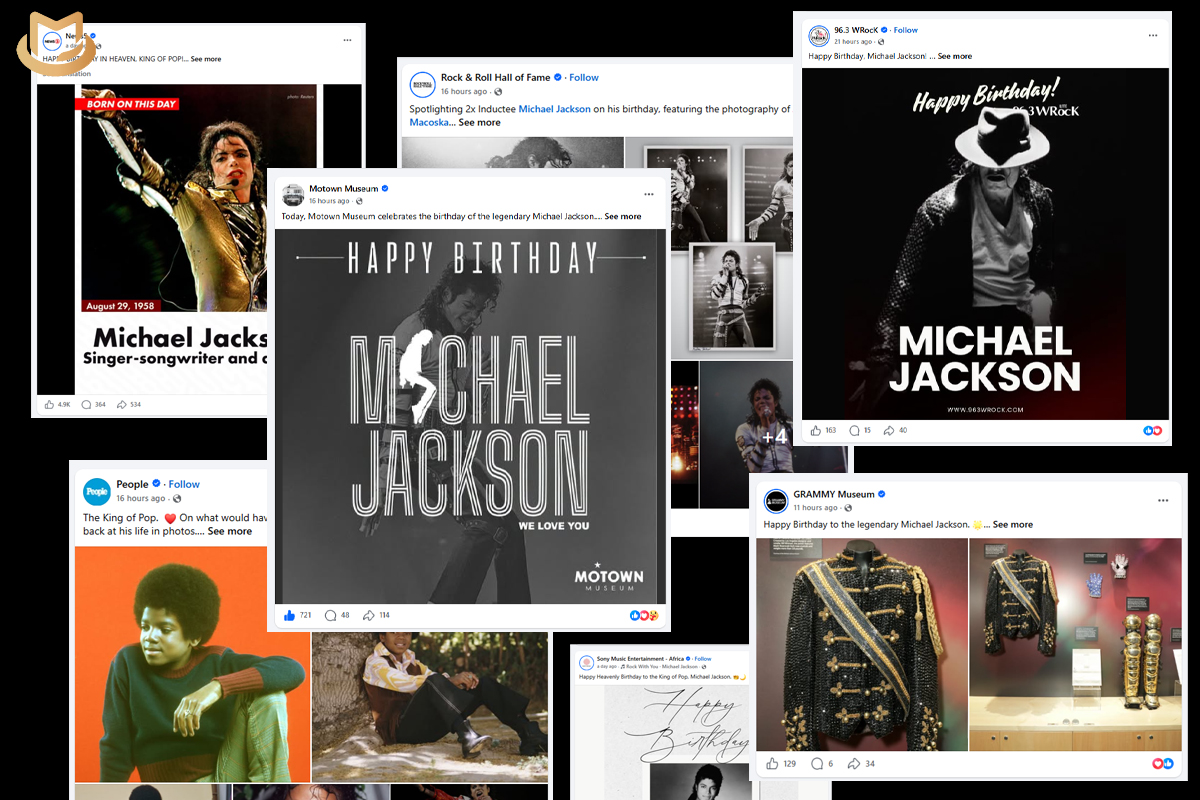This screenshot has height=800, width=1200.
Task: Share the Motown Museum post with 114 shares
Action: point(369,615)
